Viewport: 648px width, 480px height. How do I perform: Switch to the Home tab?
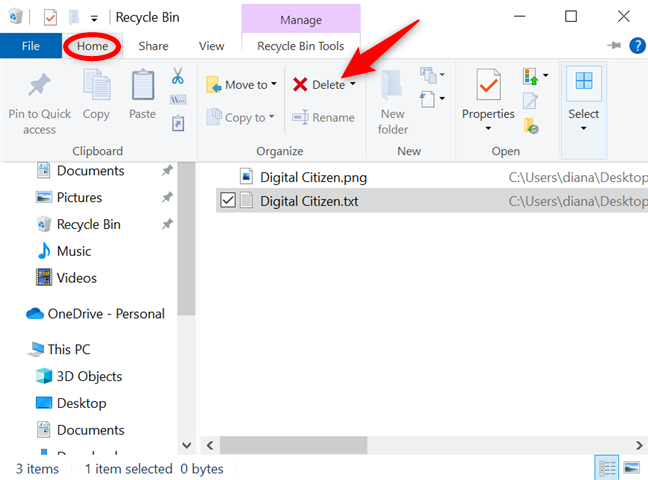pos(92,46)
